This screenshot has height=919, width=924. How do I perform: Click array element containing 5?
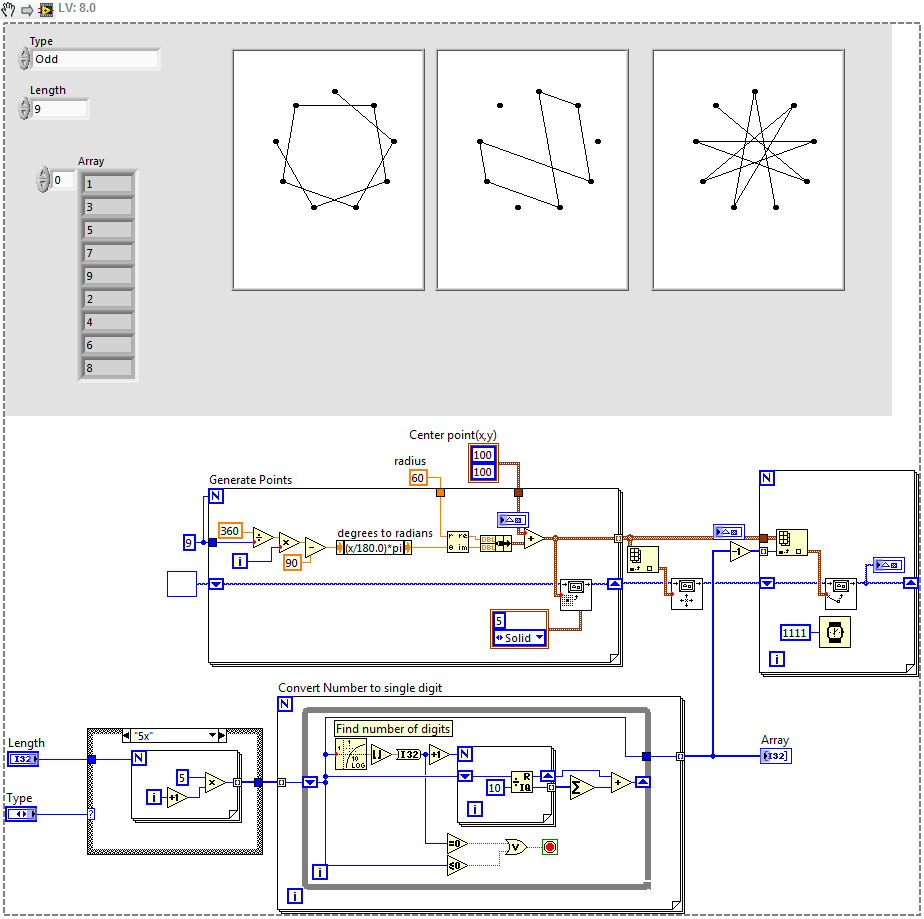[x=107, y=230]
